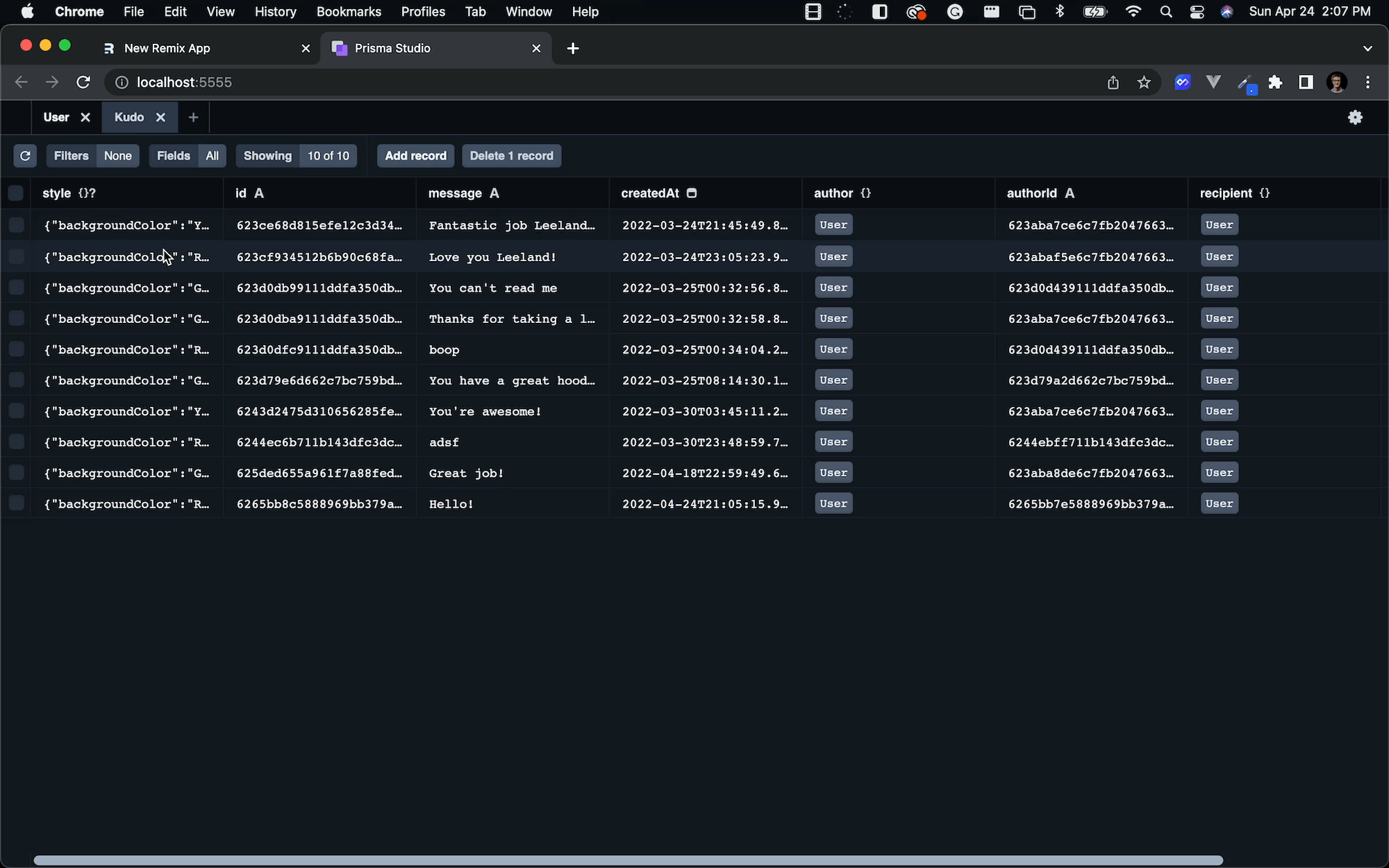Click the horizontal scrollbar at bottom
Image resolution: width=1389 pixels, height=868 pixels.
point(628,860)
